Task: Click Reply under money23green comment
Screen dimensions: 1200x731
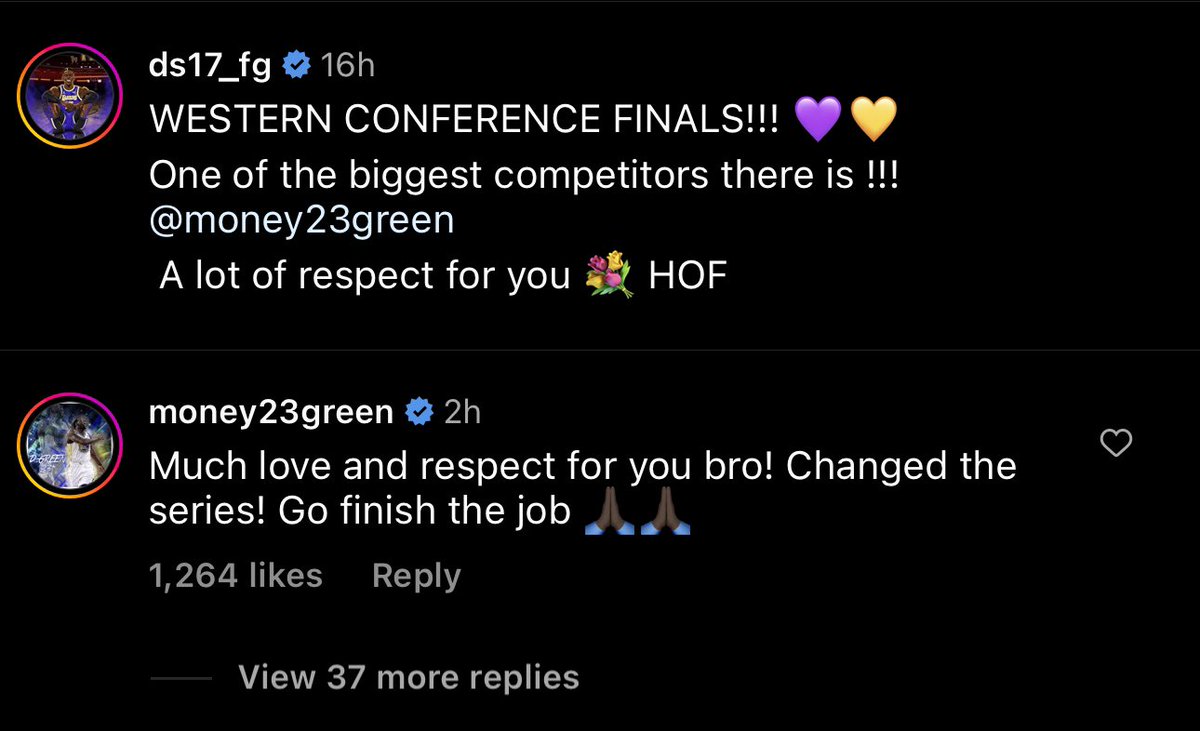Action: 416,575
